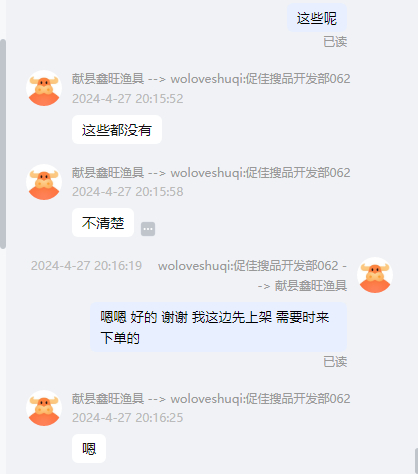Click sender avatar at 20:15:52 message
The height and width of the screenshot is (474, 418).
point(44,88)
